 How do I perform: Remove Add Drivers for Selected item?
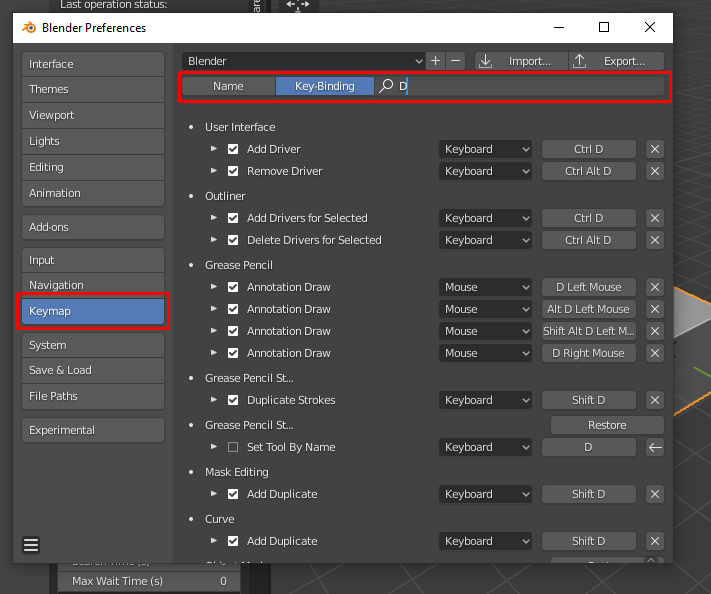point(655,218)
